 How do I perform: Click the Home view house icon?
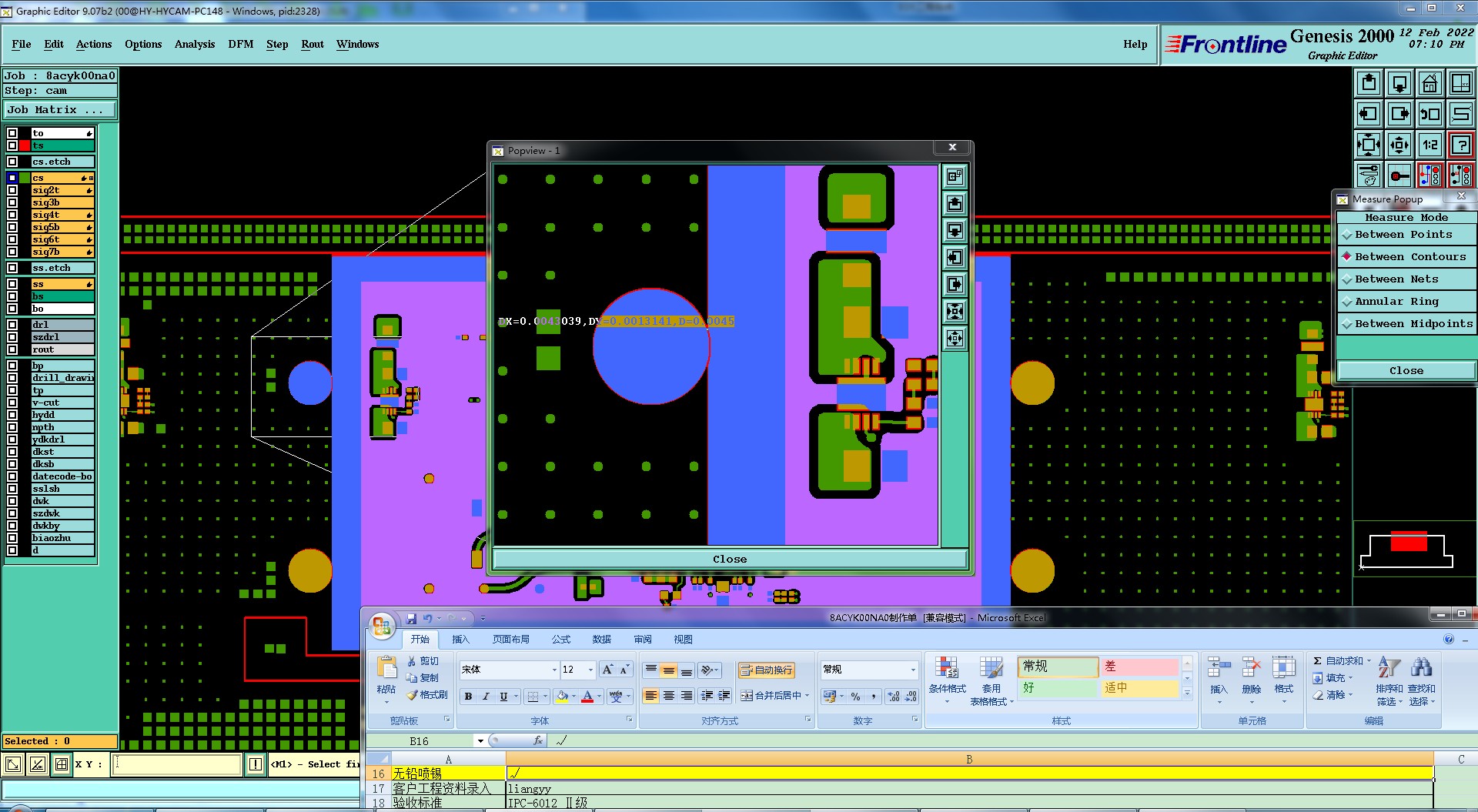point(1430,83)
